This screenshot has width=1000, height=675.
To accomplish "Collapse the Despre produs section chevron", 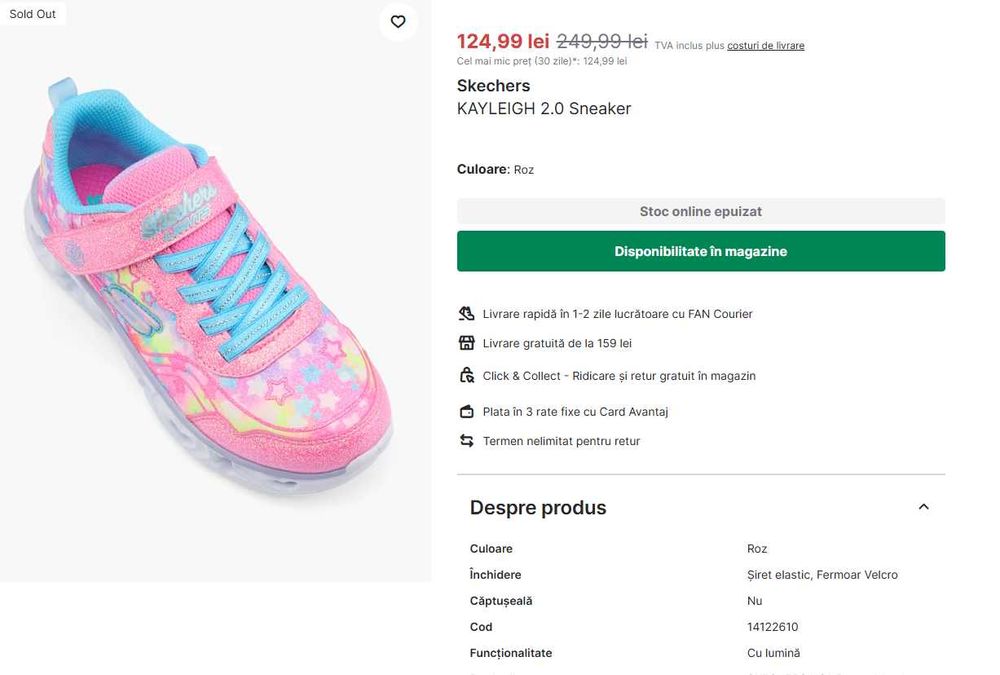I will point(923,507).
